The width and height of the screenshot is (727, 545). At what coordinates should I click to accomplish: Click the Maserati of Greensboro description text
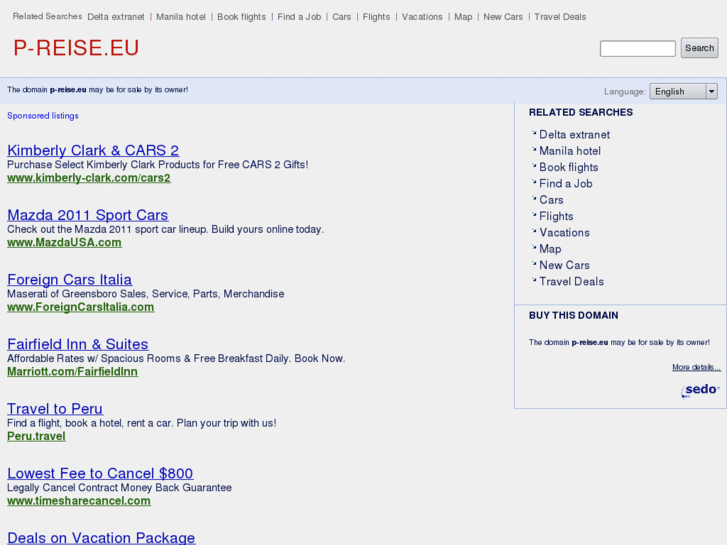pos(146,294)
